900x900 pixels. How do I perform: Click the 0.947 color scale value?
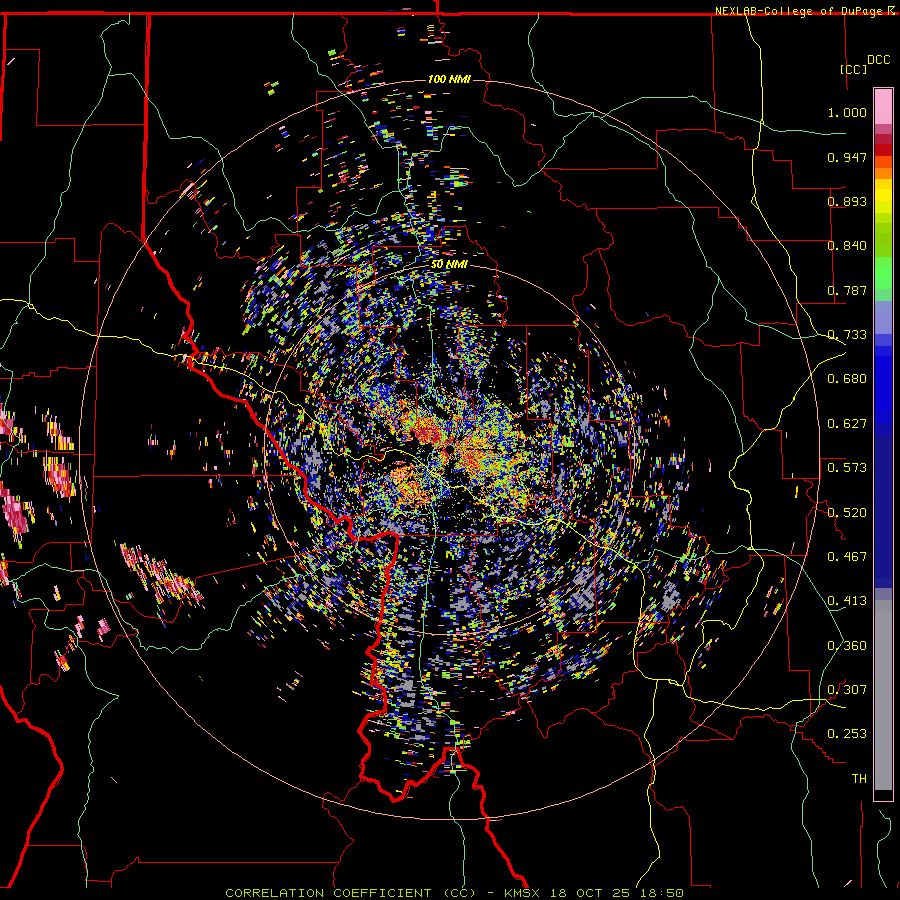[x=847, y=157]
